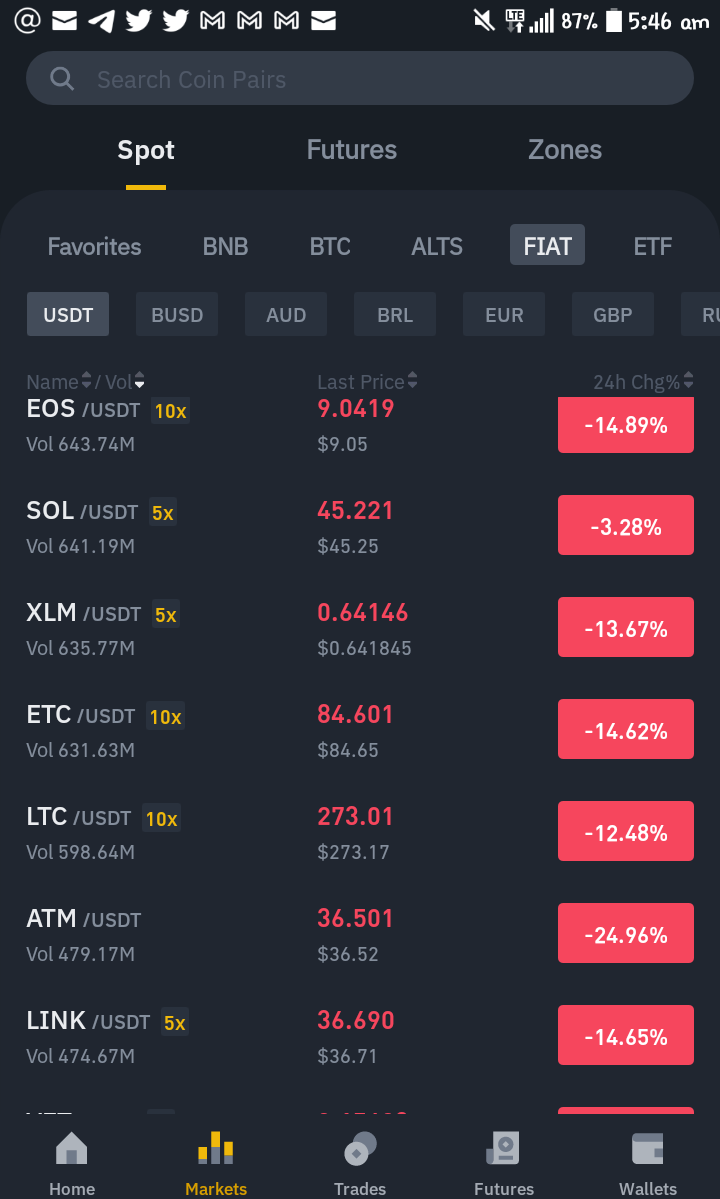Focus the Search Coin Pairs field
The image size is (720, 1199).
360,78
